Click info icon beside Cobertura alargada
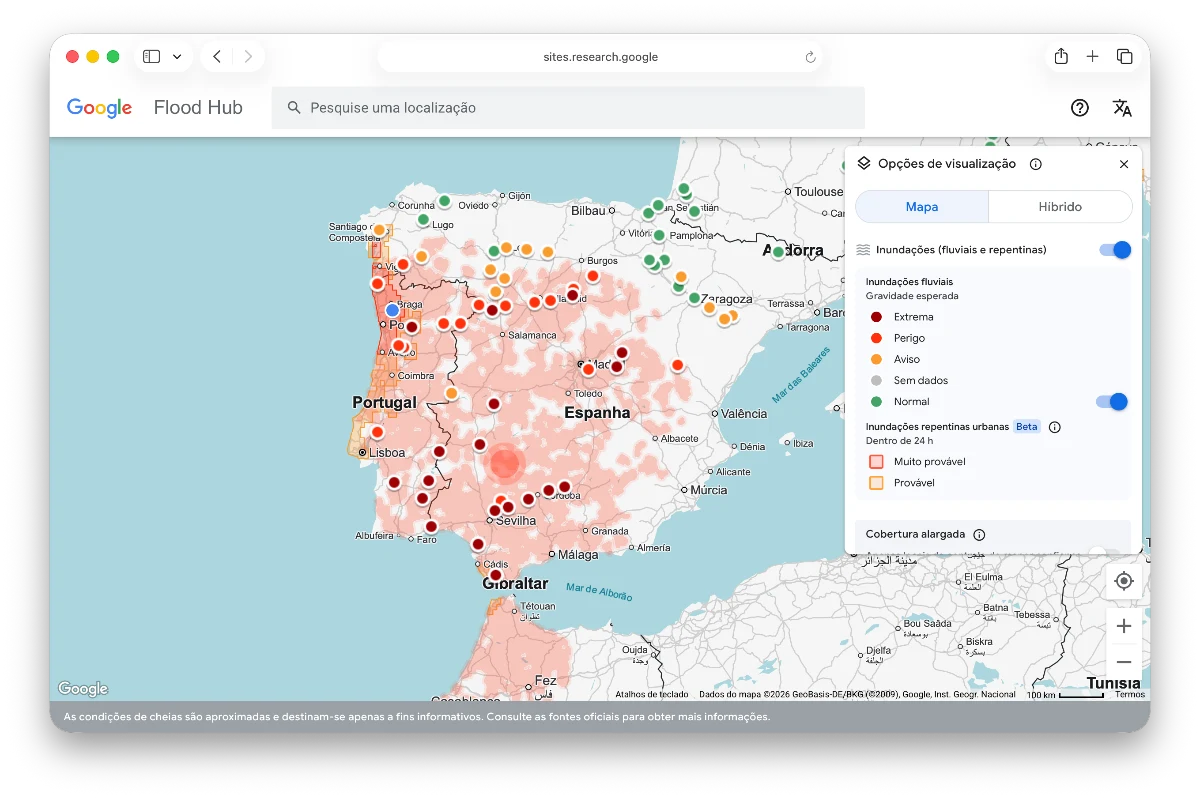 [x=979, y=535]
